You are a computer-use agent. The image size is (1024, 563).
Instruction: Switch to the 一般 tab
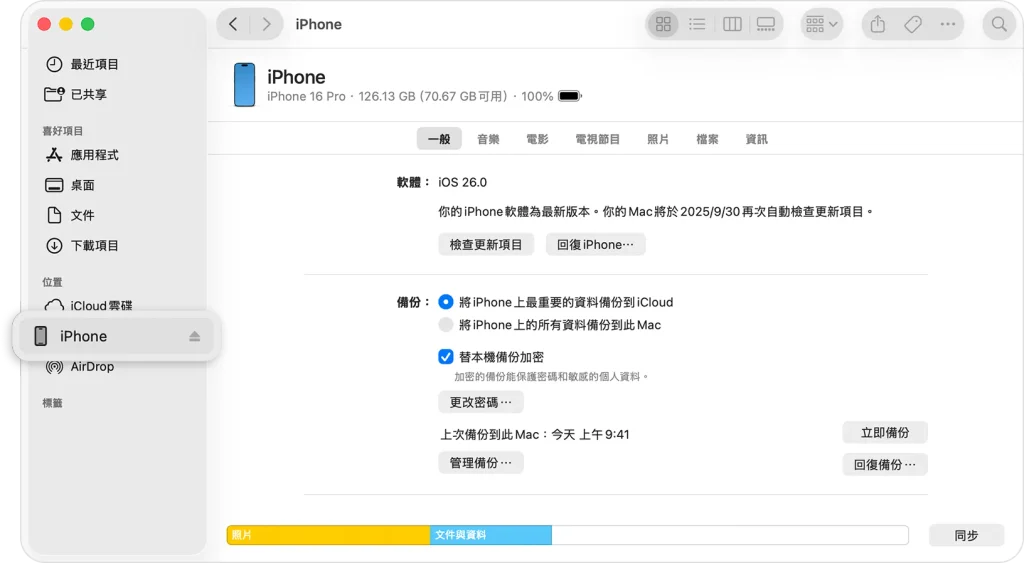439,139
